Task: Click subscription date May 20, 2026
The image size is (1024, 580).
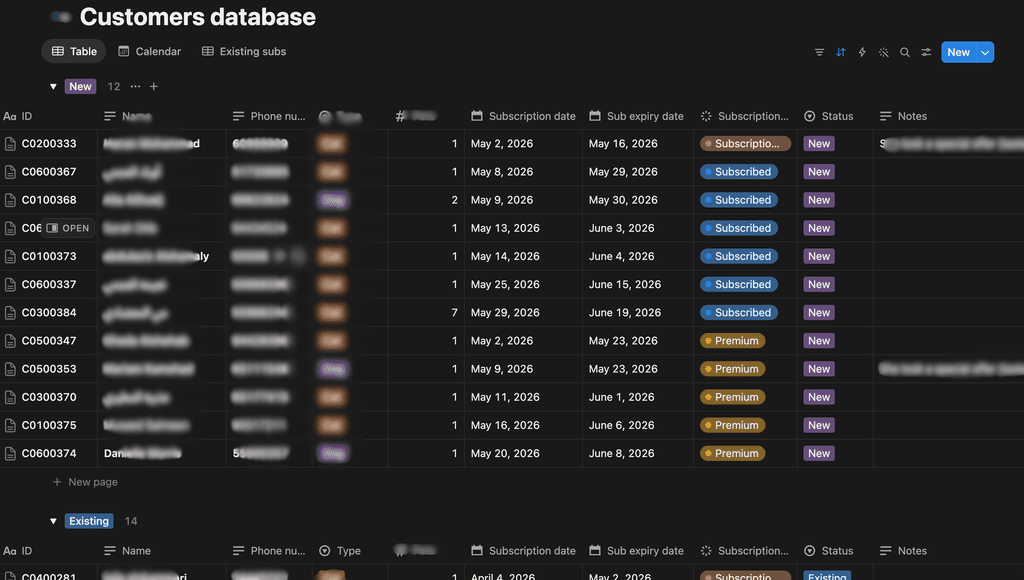Action: (x=505, y=453)
